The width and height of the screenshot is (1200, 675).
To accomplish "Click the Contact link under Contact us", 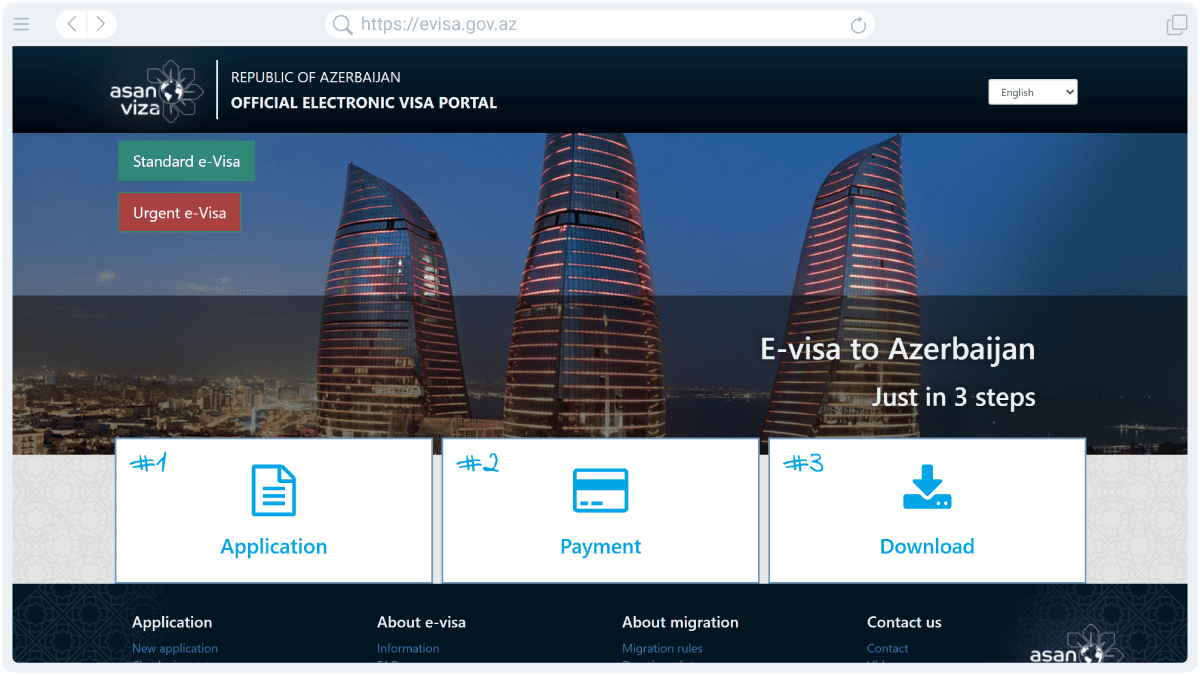I will pyautogui.click(x=887, y=648).
